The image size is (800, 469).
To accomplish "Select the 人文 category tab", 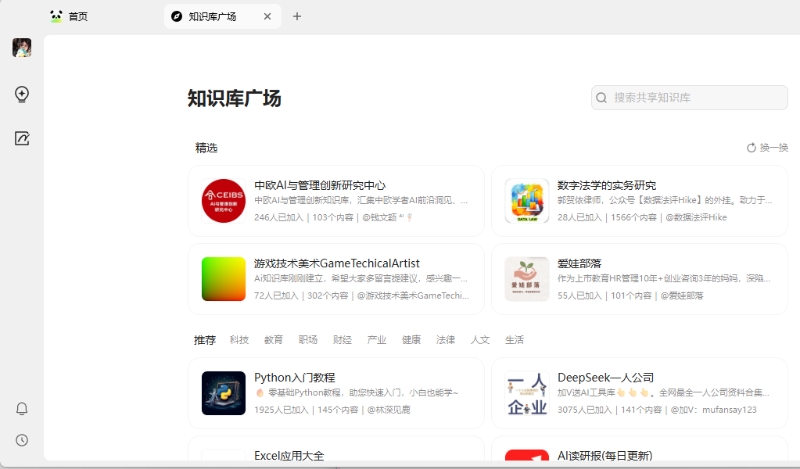I will (x=480, y=340).
